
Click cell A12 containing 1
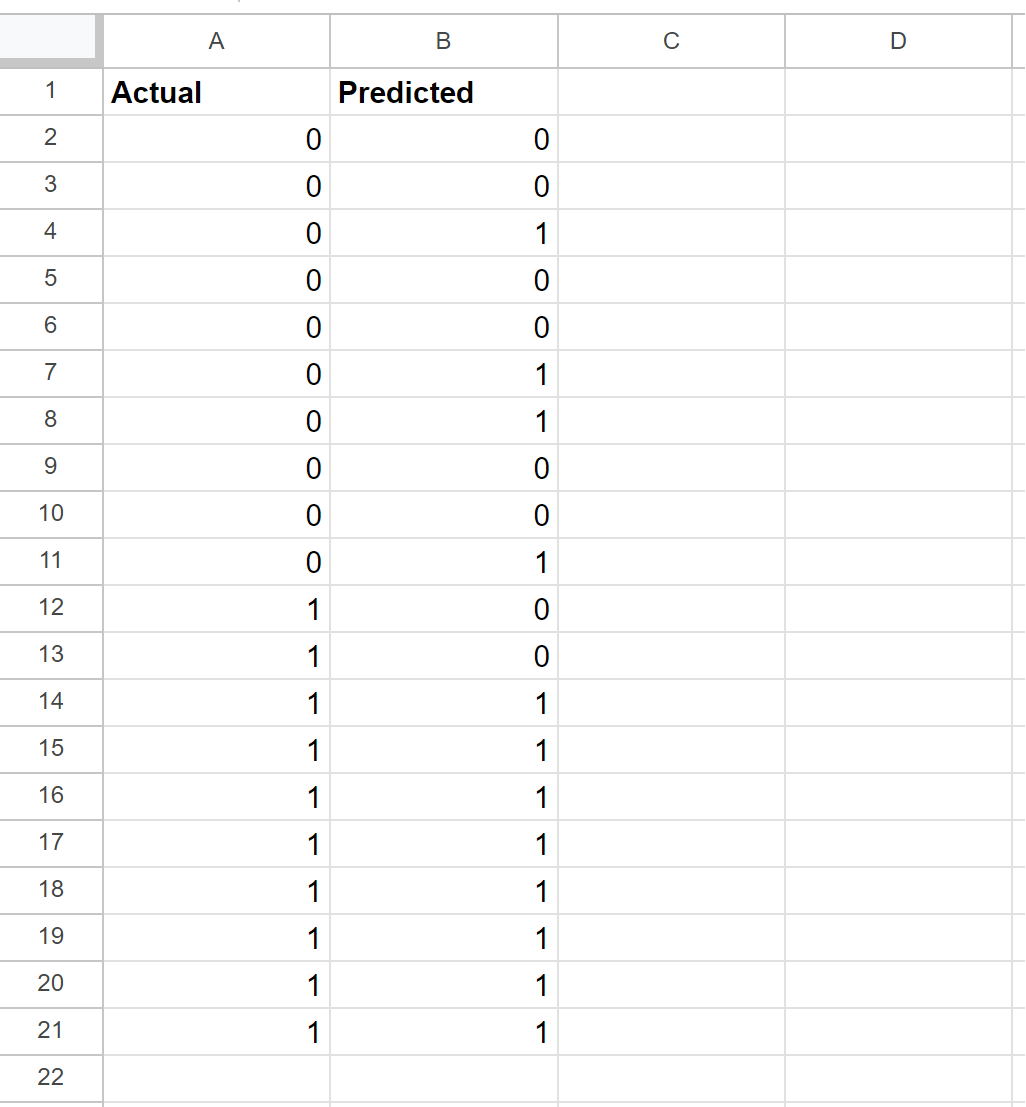coord(216,609)
